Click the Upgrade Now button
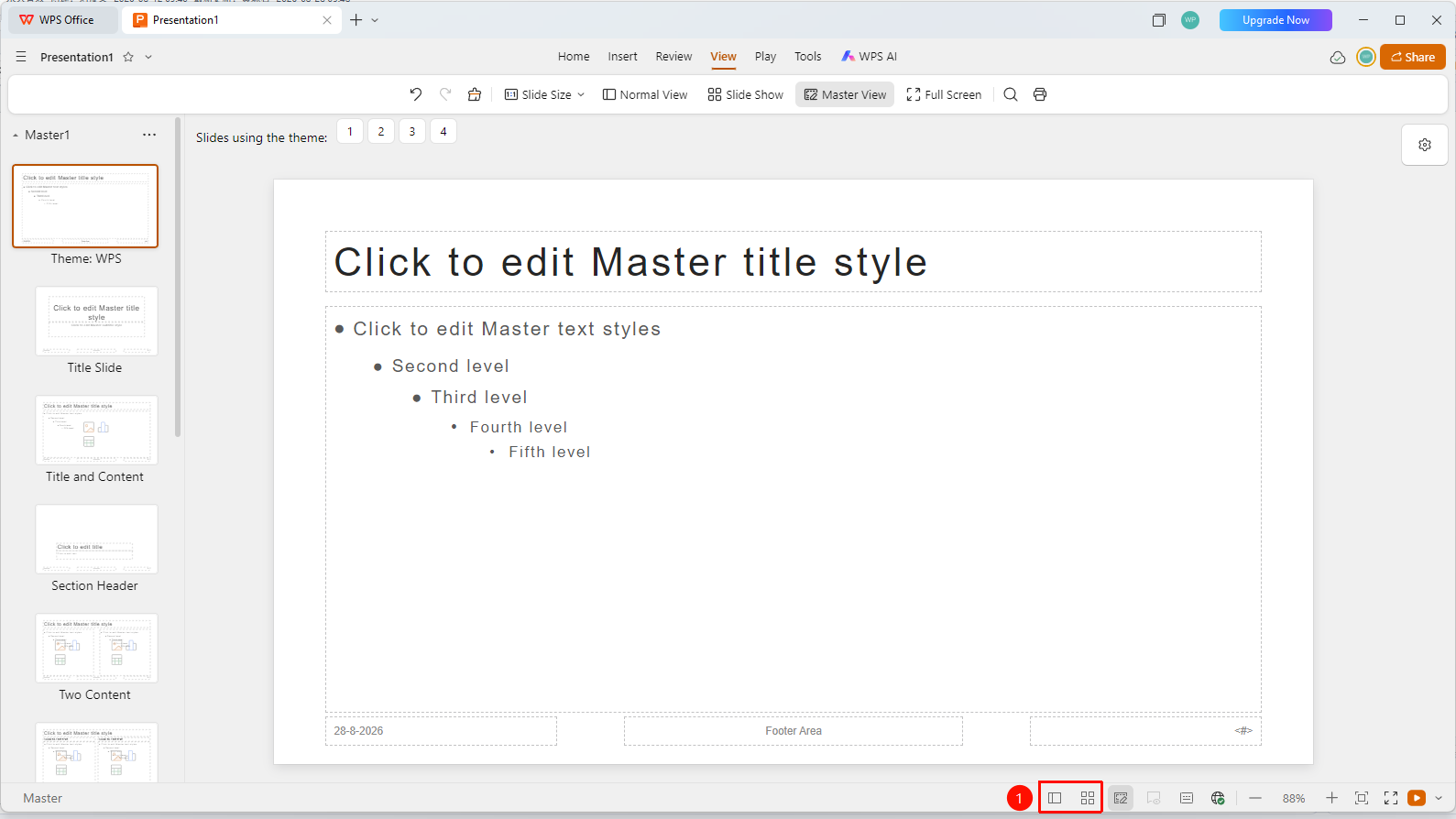The image size is (1456, 819). 1275,20
